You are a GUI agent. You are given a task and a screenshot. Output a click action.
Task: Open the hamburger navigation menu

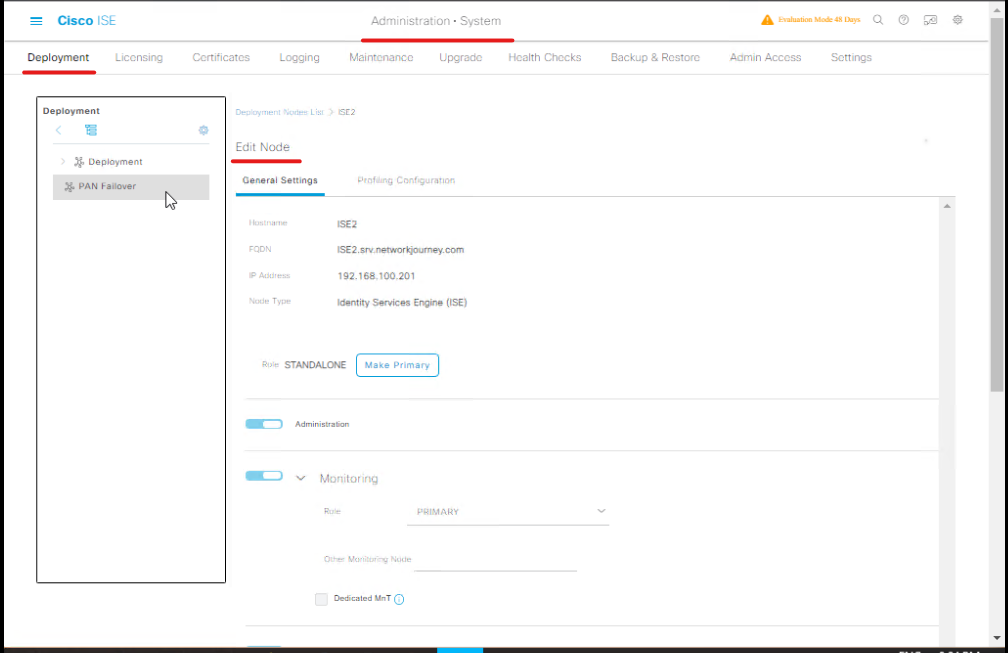coord(36,21)
